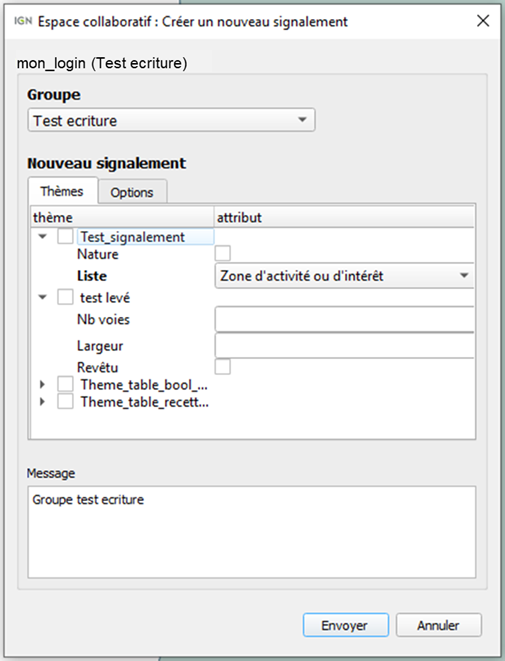Screen dimensions: 505x661
Task: Select the Theme_table_bool_... row label
Action: click(x=144, y=385)
